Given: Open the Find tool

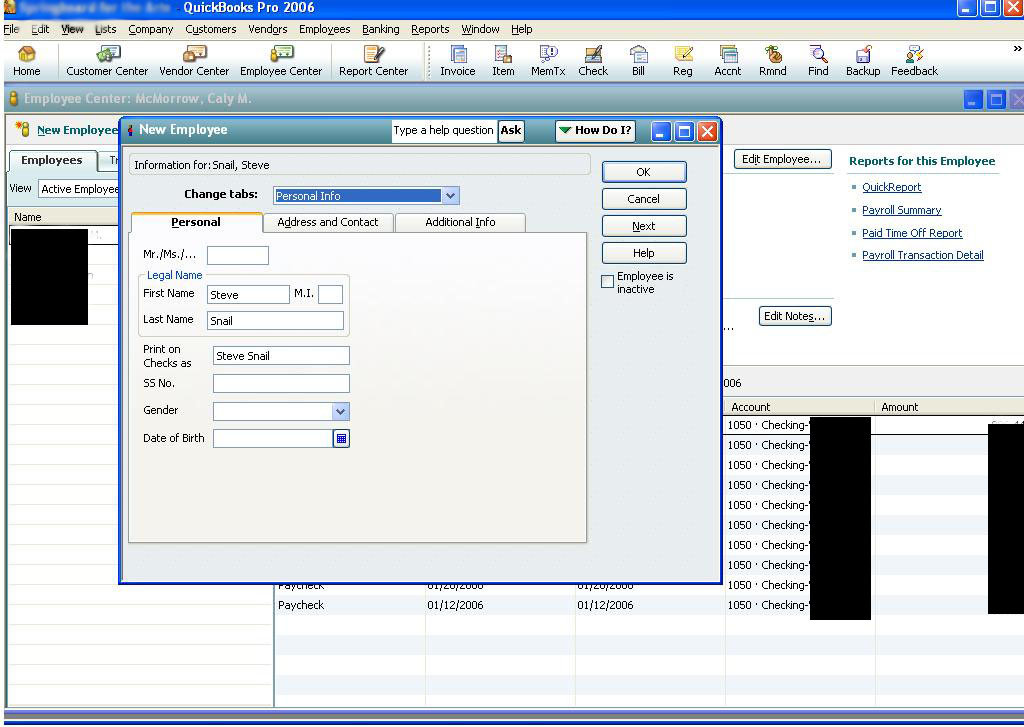Looking at the screenshot, I should click(x=818, y=61).
